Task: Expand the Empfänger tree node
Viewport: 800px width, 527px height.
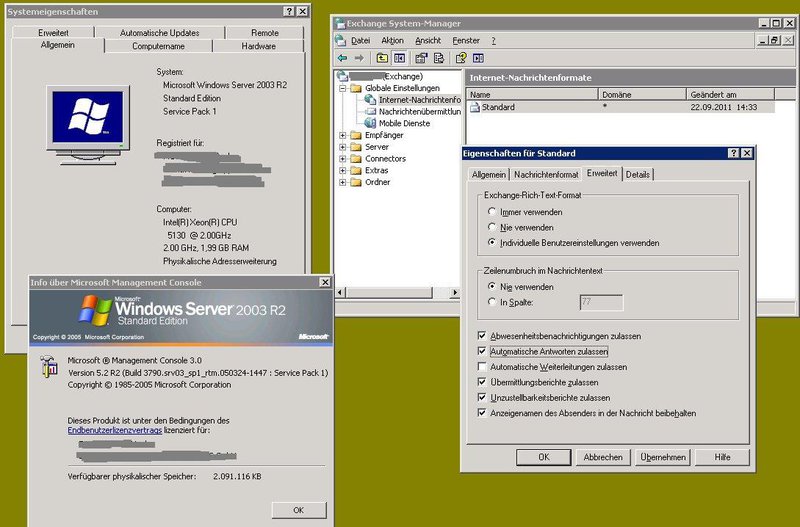Action: tap(343, 135)
